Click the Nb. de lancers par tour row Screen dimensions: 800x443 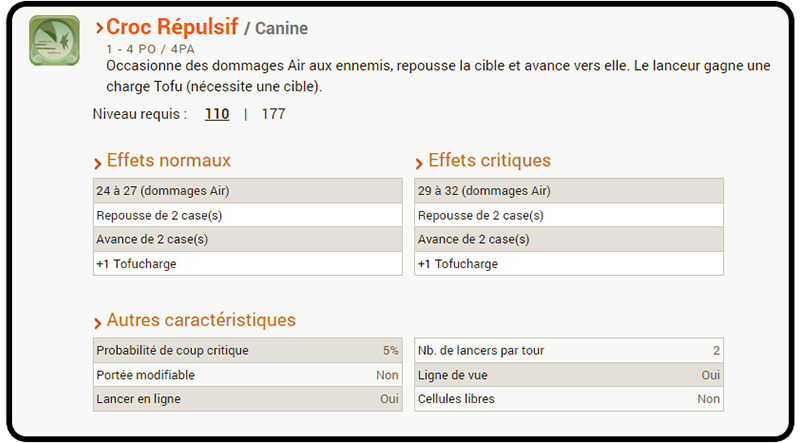coord(569,351)
